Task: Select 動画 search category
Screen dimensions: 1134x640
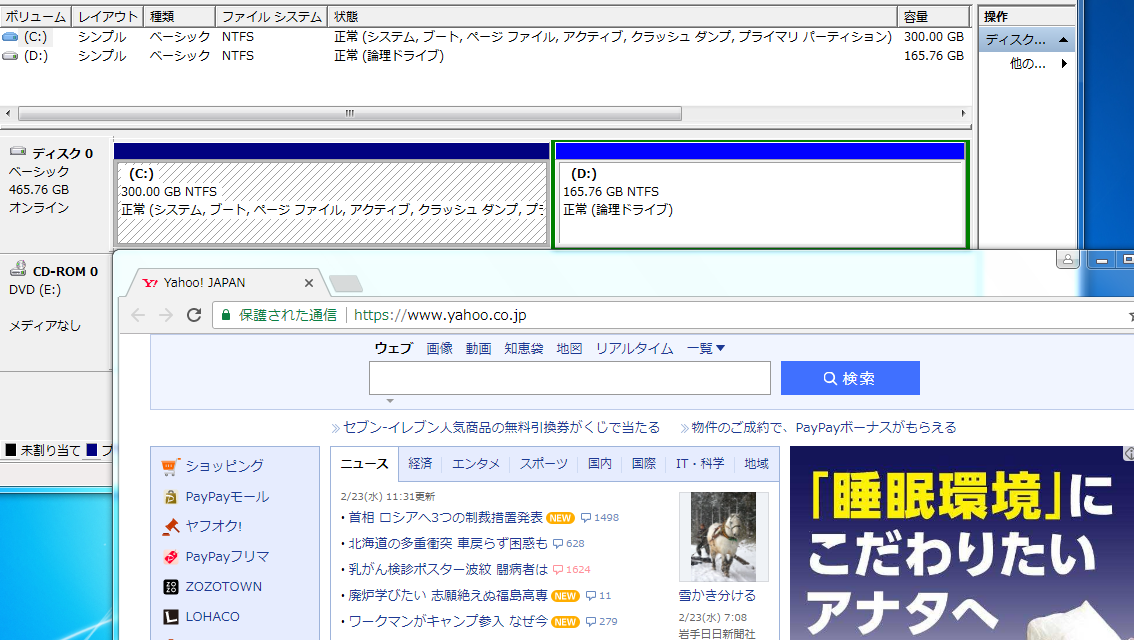Action: 479,349
